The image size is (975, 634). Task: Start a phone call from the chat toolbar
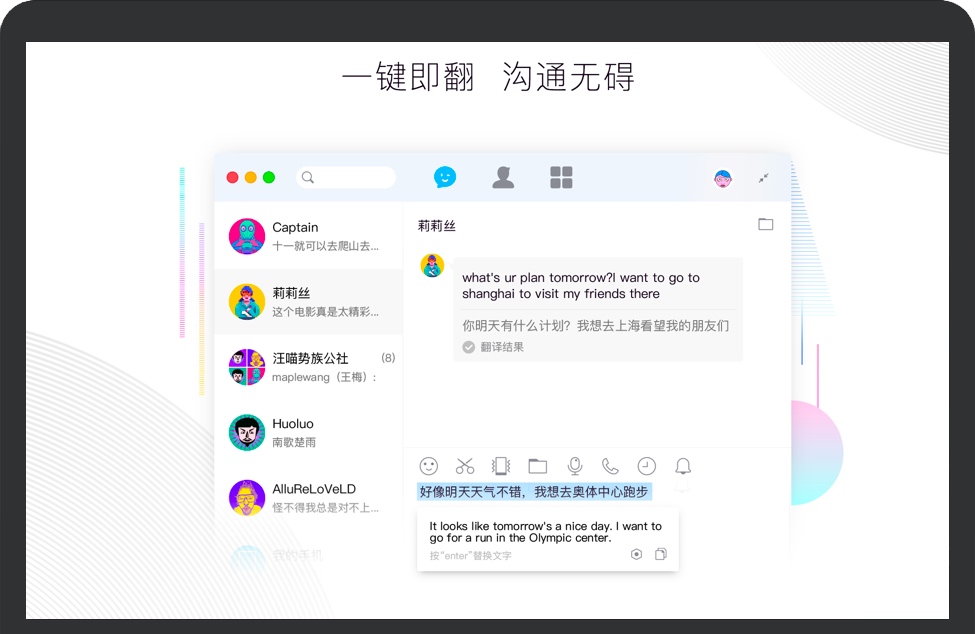610,466
